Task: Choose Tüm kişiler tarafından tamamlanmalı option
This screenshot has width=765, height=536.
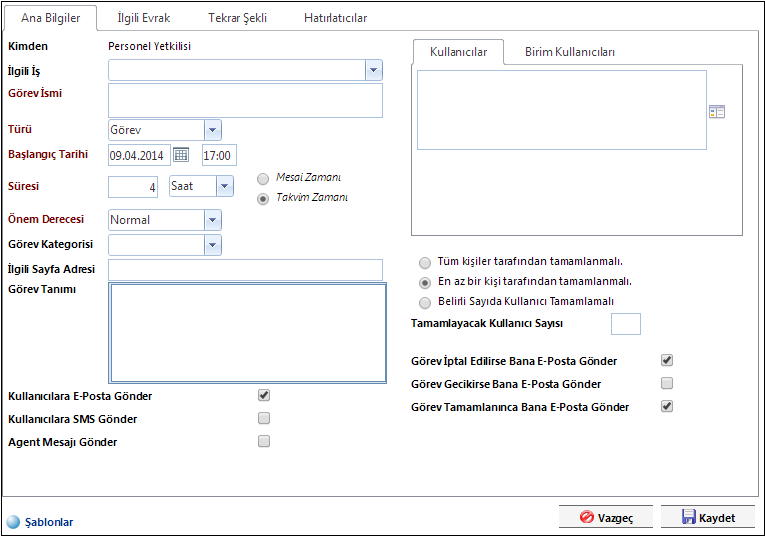Action: click(425, 263)
